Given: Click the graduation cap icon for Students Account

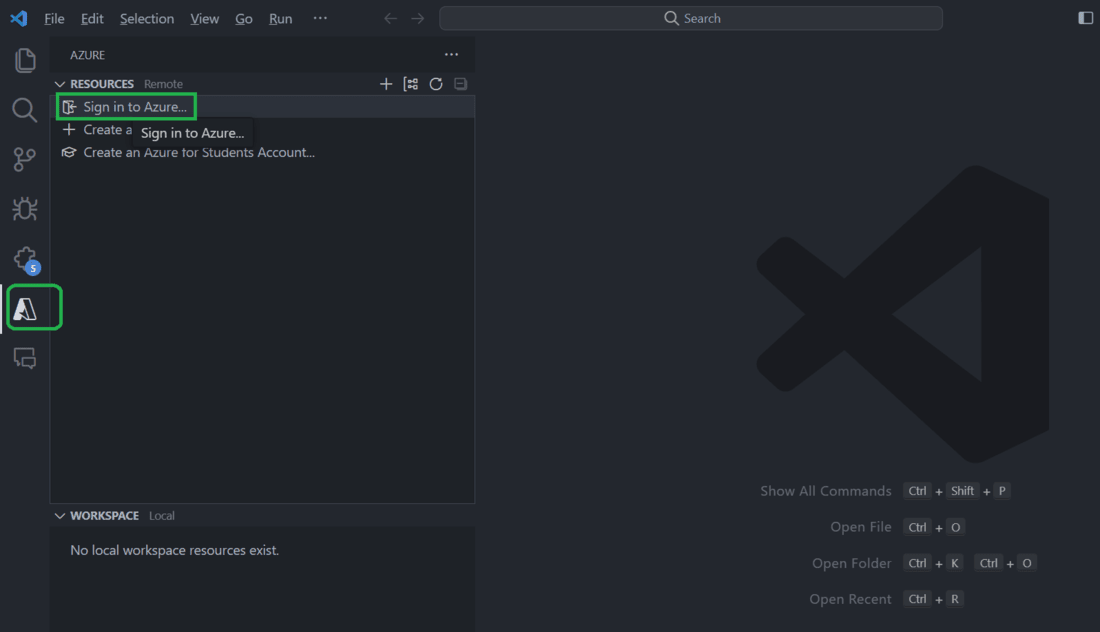Looking at the screenshot, I should click(x=69, y=152).
